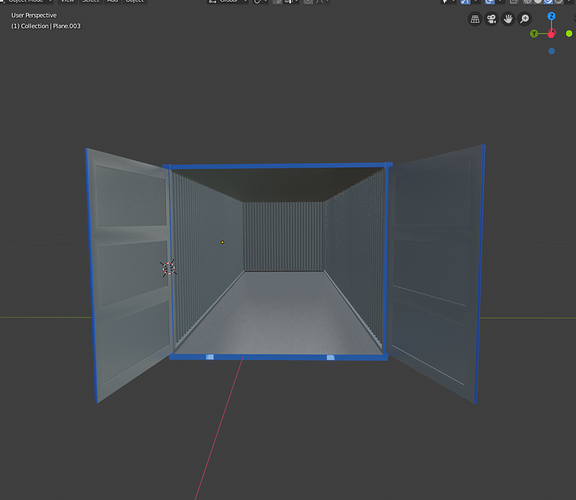Screen dimensions: 576x500
Task: Click the red-white 3D cursor
Action: 168,269
